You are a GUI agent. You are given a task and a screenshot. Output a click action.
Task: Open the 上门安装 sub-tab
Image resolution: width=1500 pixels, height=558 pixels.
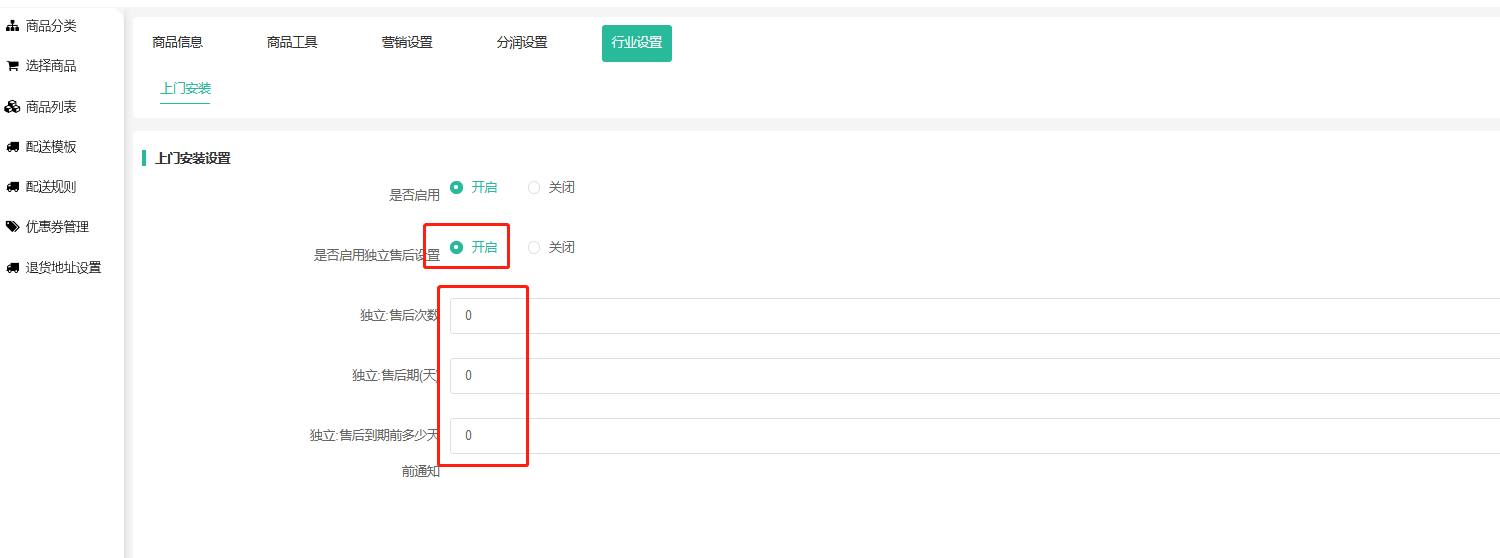(185, 88)
